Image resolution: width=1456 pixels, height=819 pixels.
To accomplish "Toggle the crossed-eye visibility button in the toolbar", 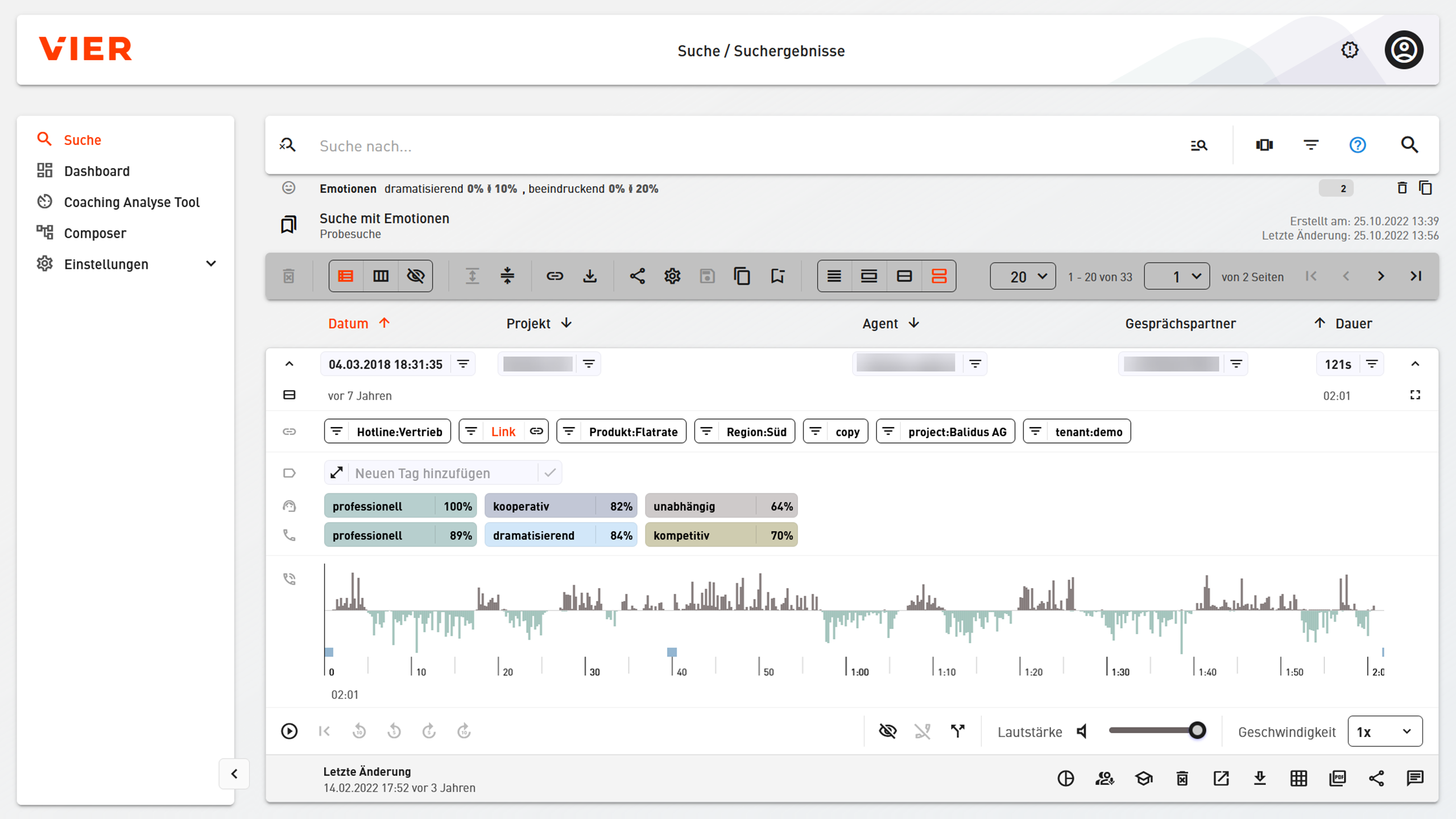I will (416, 276).
